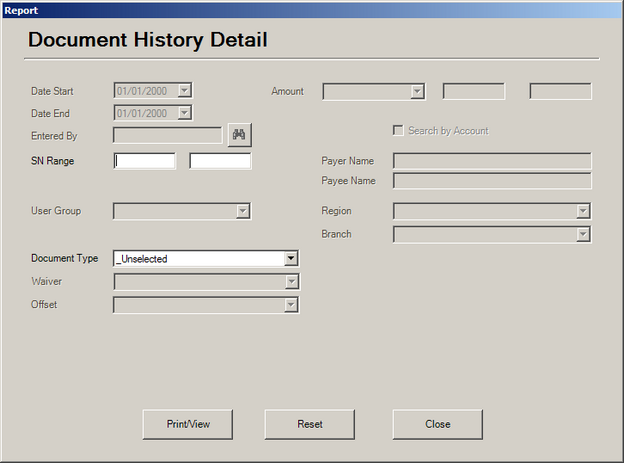The height and width of the screenshot is (463, 624).
Task: Click the Payer Name field
Action: pyautogui.click(x=492, y=161)
